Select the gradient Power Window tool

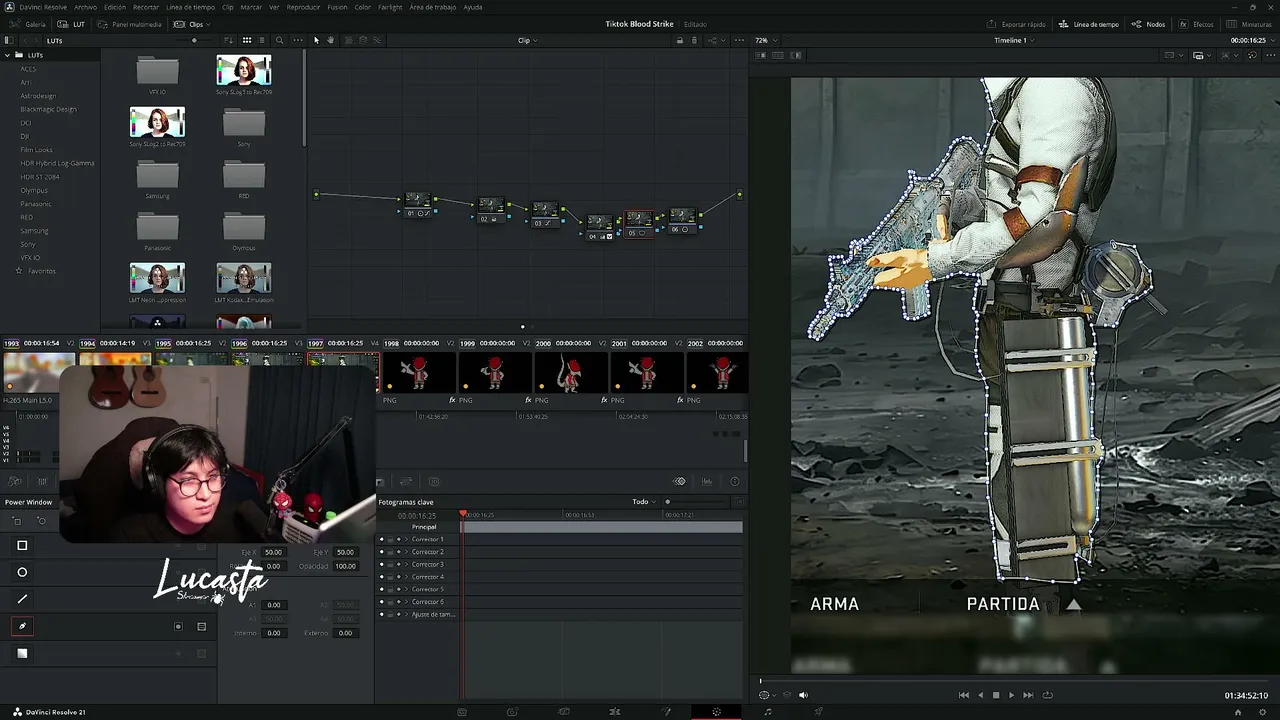(22, 653)
